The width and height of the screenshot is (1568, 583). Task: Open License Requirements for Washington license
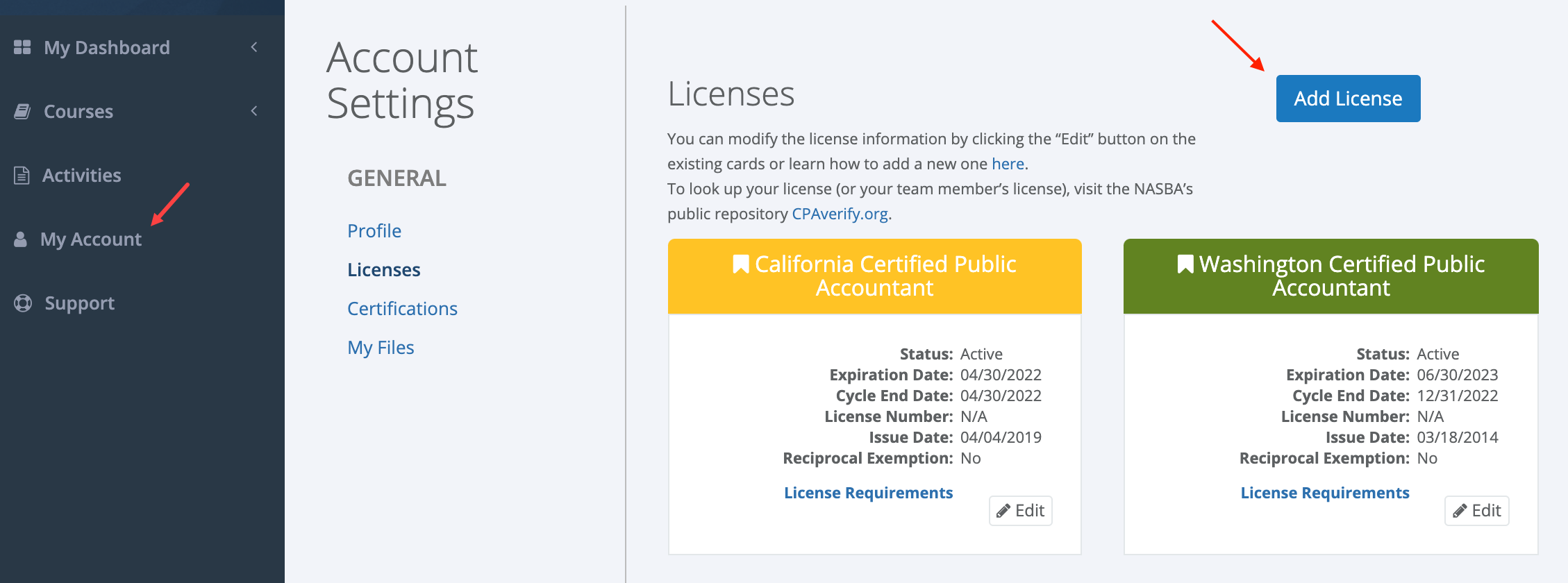[x=1325, y=493]
